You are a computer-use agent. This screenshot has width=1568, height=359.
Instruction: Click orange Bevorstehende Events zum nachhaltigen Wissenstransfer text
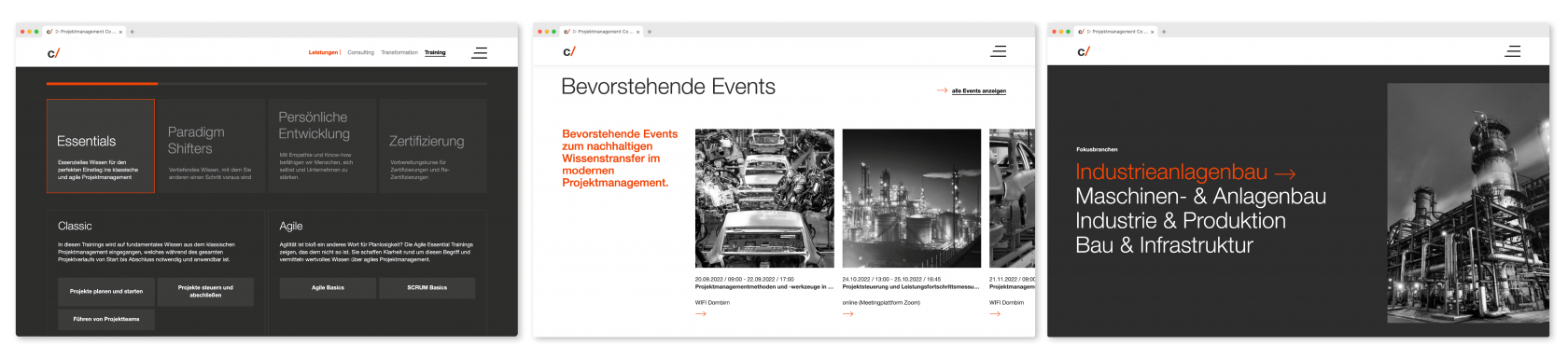tap(620, 159)
